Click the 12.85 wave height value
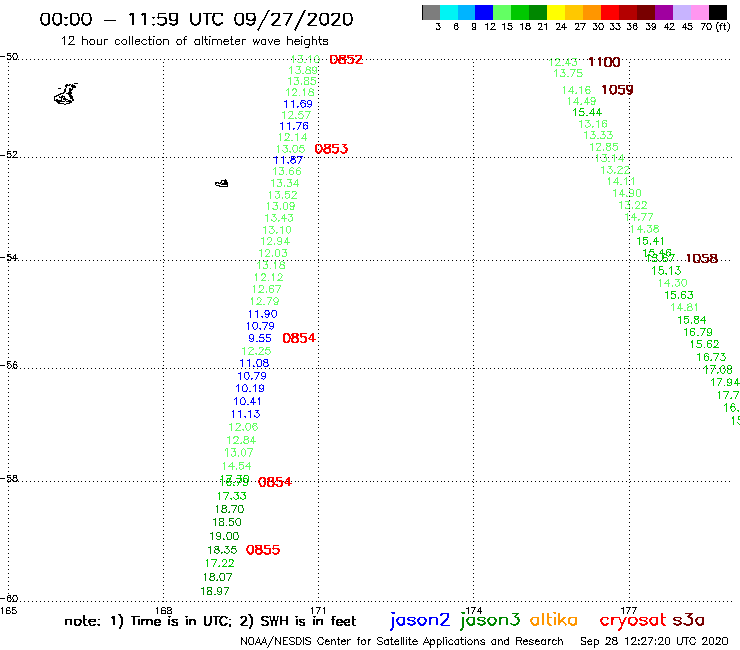Image resolution: width=740 pixels, height=650 pixels. [x=604, y=147]
